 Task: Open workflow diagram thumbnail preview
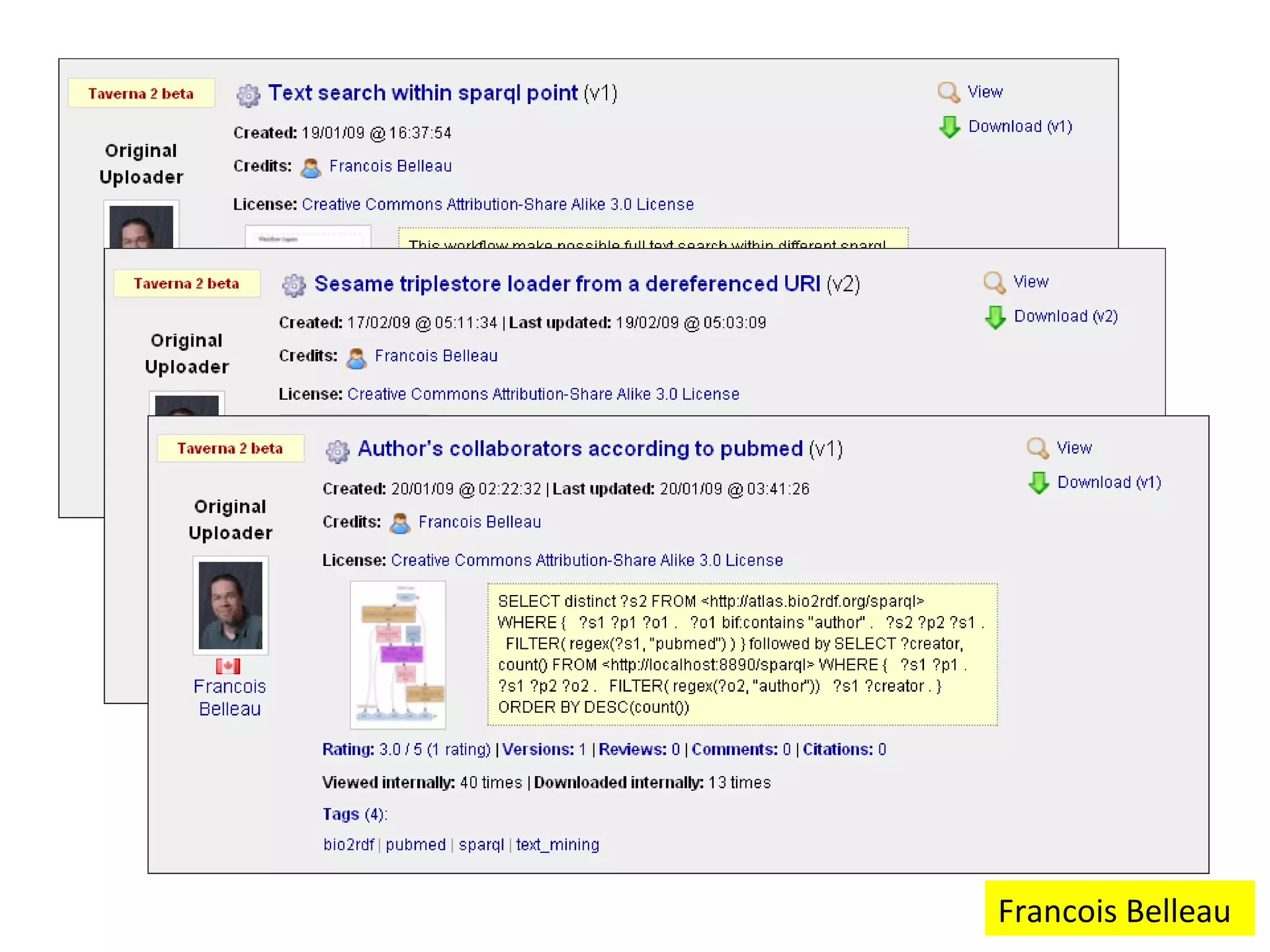pos(398,654)
